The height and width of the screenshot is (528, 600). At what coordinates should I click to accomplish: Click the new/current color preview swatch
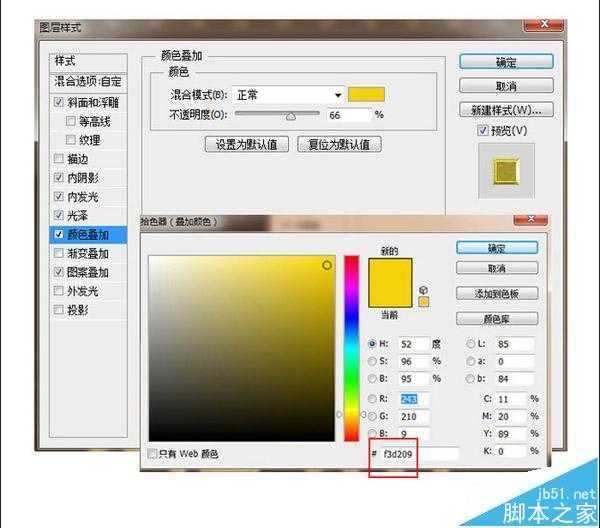click(x=390, y=283)
